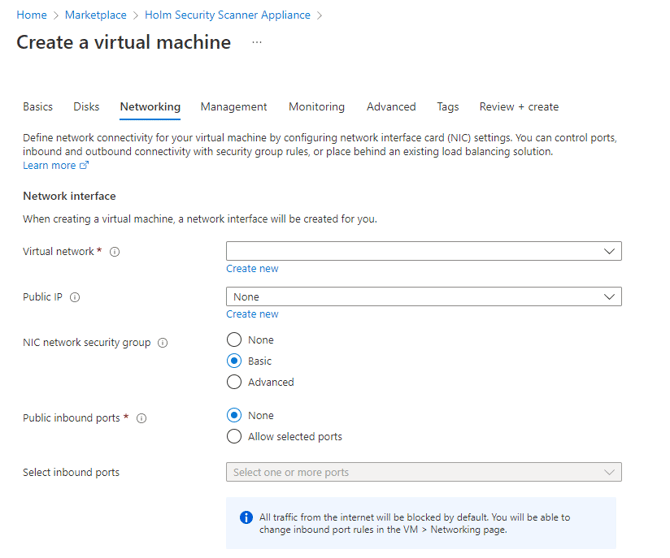Viewport: 670px width, 558px height.
Task: Select None for NIC network security group
Action: [x=234, y=340]
